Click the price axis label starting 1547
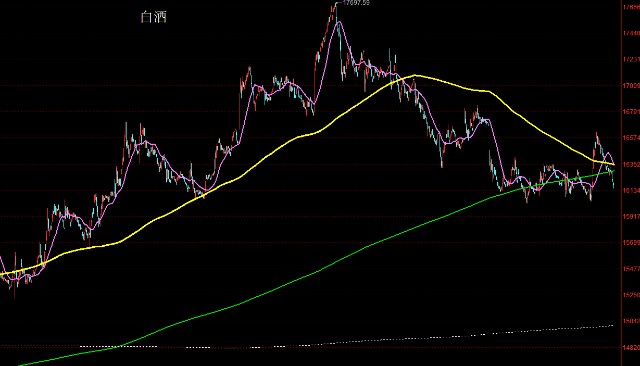This screenshot has width=640, height=366. [631, 269]
